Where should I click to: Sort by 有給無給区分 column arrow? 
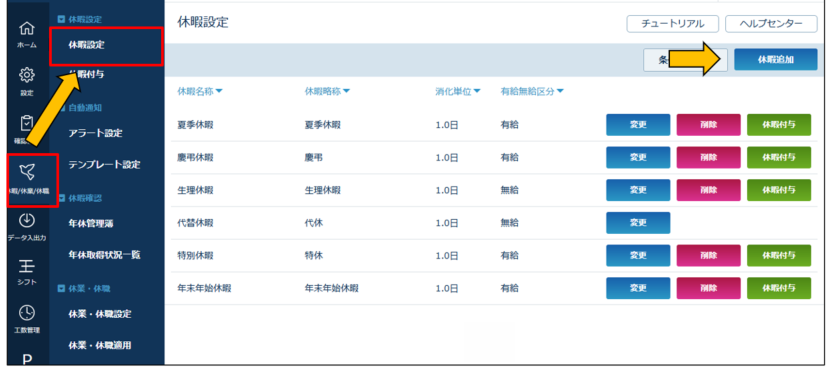560,92
